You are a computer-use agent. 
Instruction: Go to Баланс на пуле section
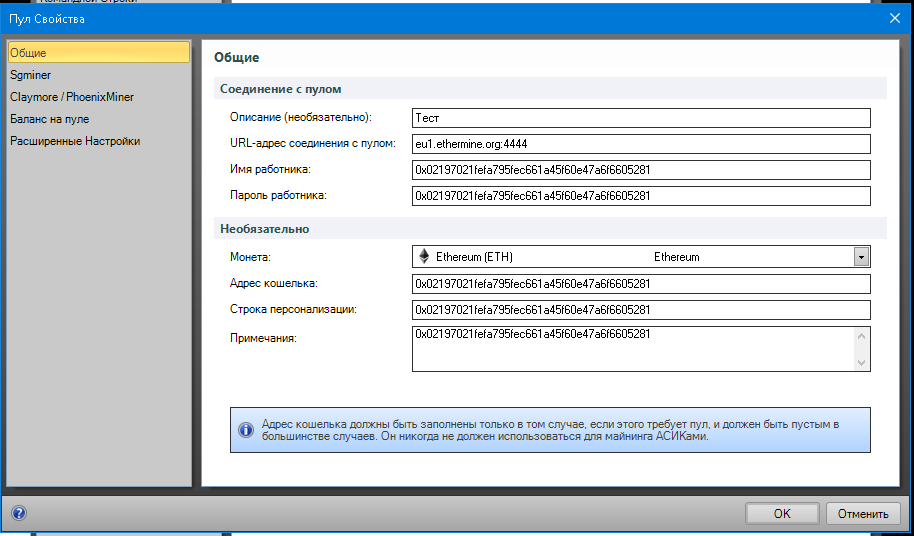[x=99, y=119]
